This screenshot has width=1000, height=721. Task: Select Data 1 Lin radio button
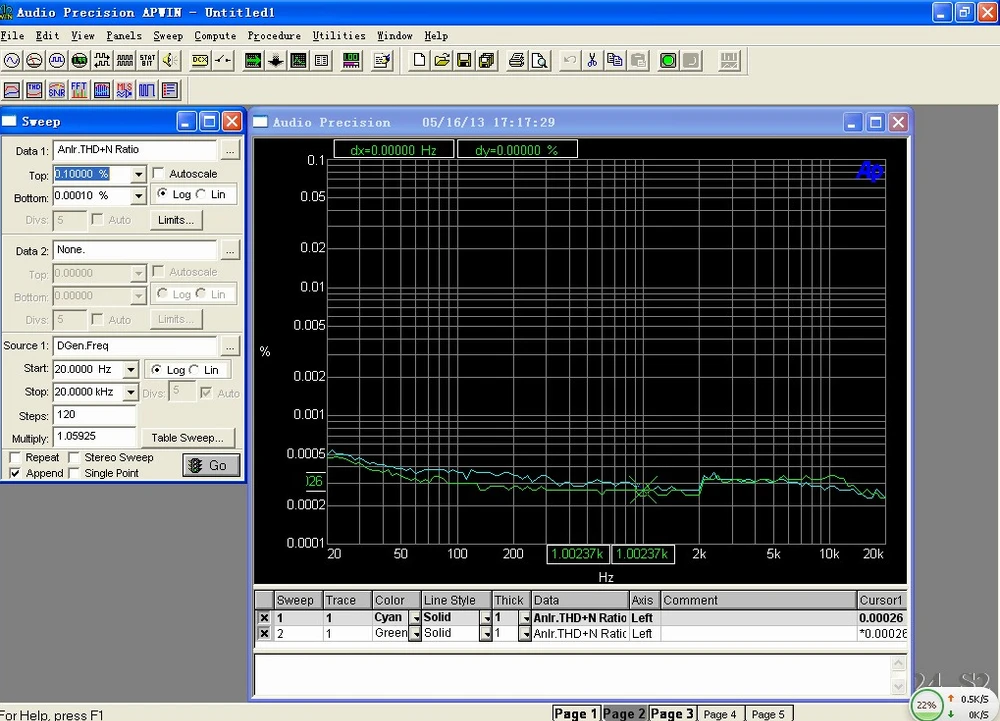coord(201,194)
